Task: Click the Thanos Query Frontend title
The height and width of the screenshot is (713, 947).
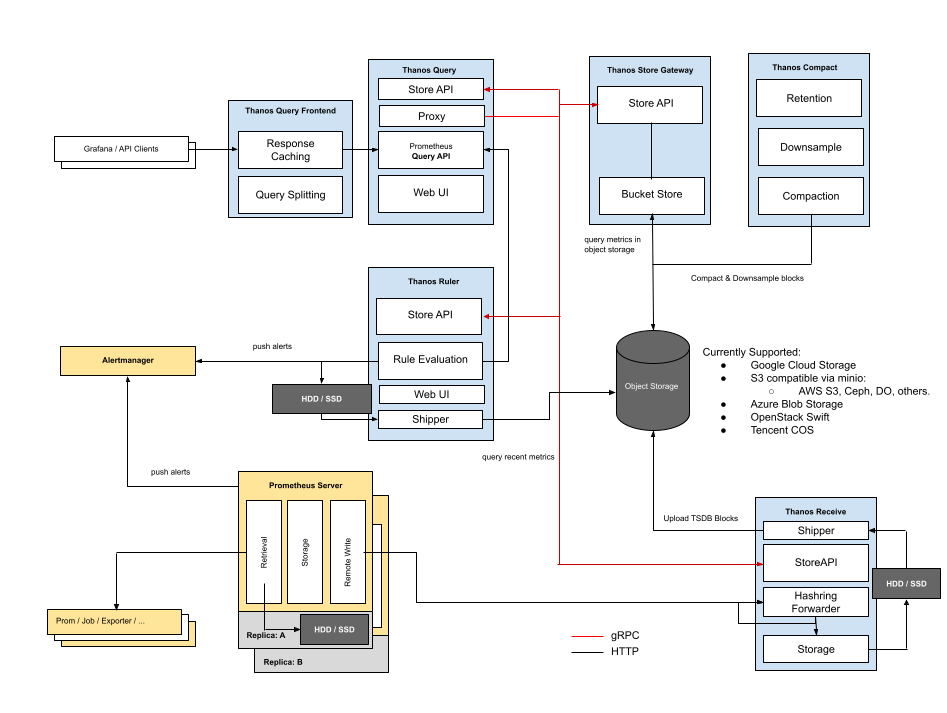Action: click(291, 110)
